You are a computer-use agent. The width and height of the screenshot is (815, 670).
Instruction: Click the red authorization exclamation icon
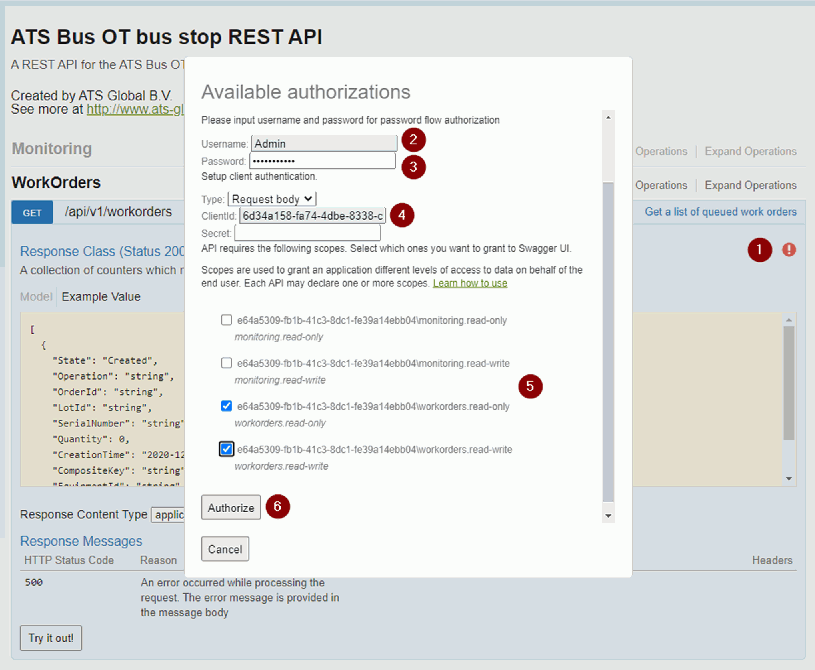click(x=789, y=249)
